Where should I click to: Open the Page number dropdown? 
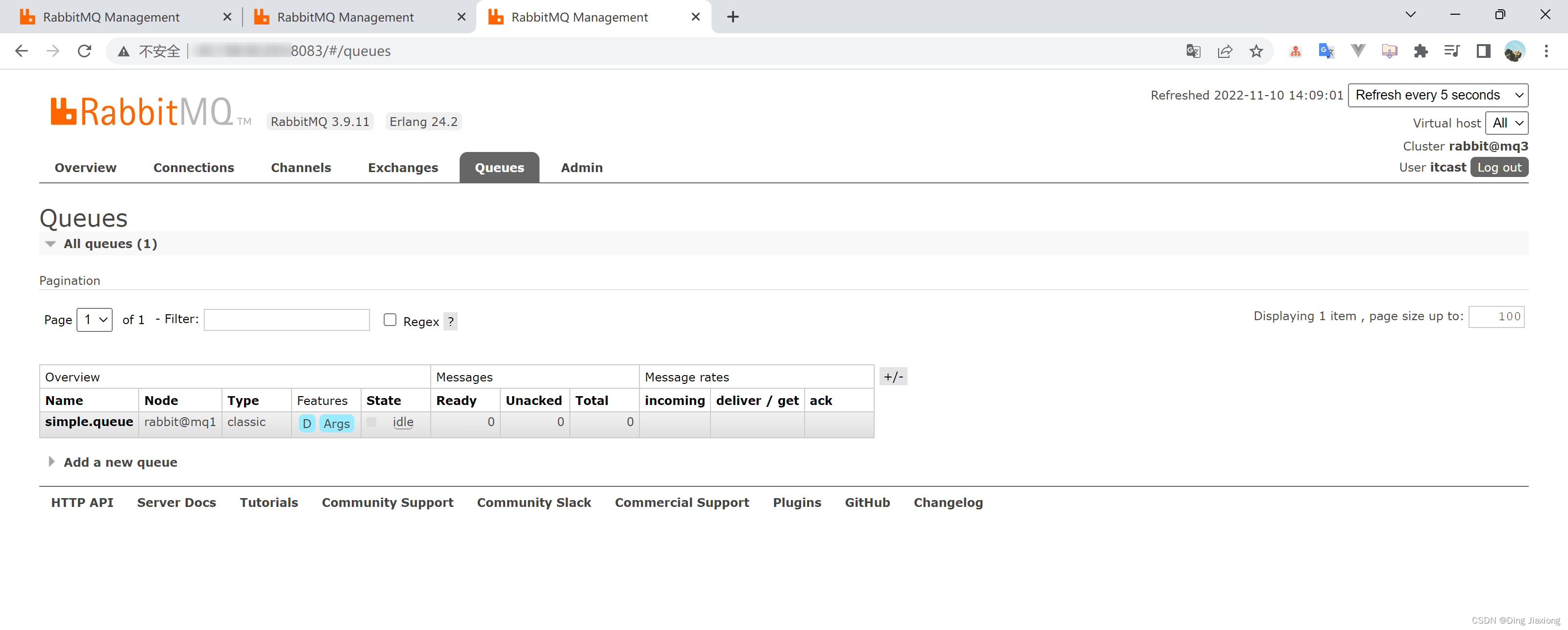tap(95, 320)
